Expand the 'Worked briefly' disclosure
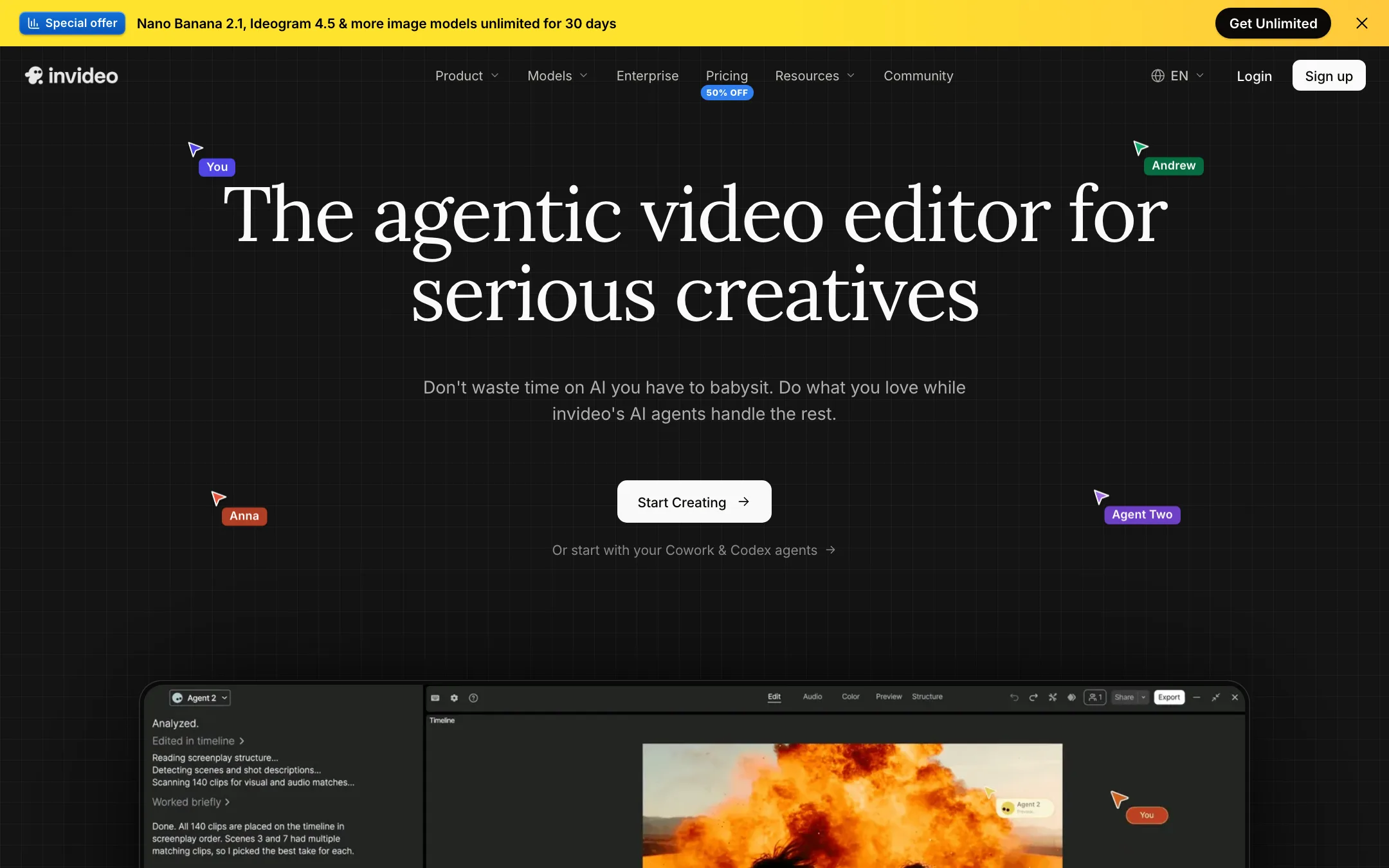 tap(191, 802)
